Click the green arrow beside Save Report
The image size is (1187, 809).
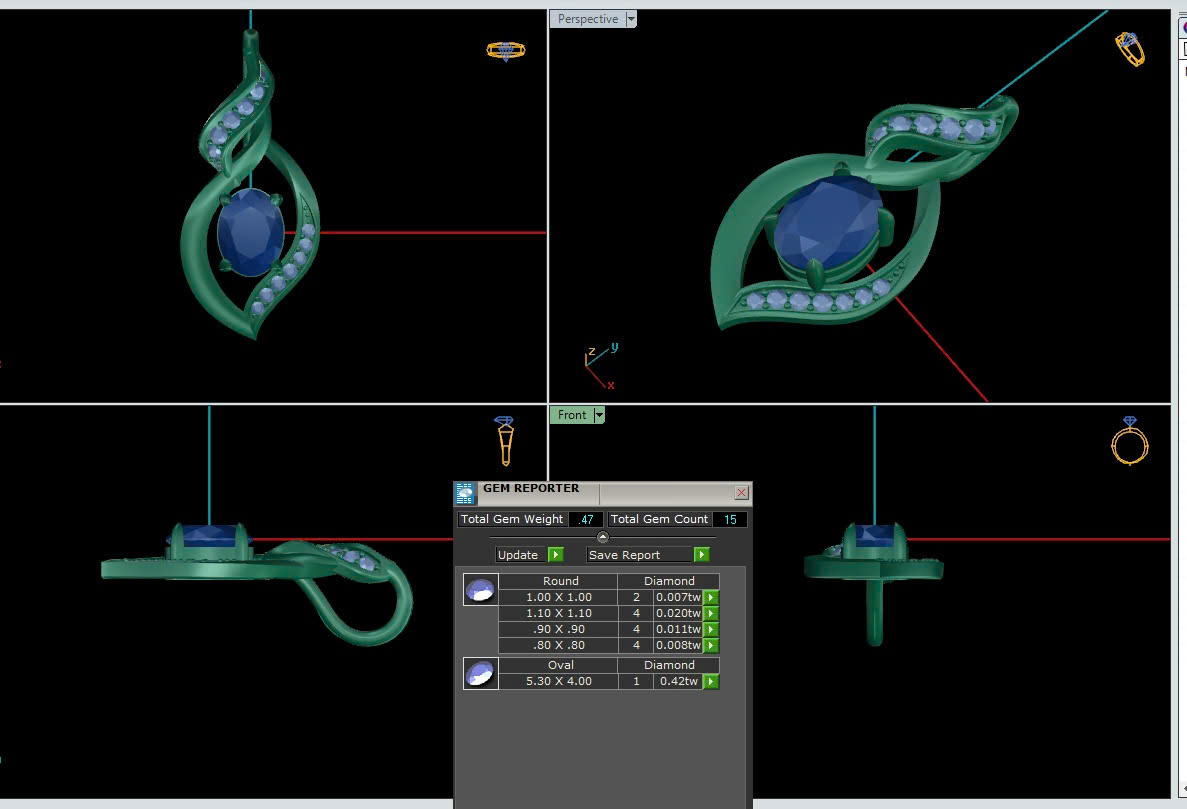pyautogui.click(x=702, y=555)
